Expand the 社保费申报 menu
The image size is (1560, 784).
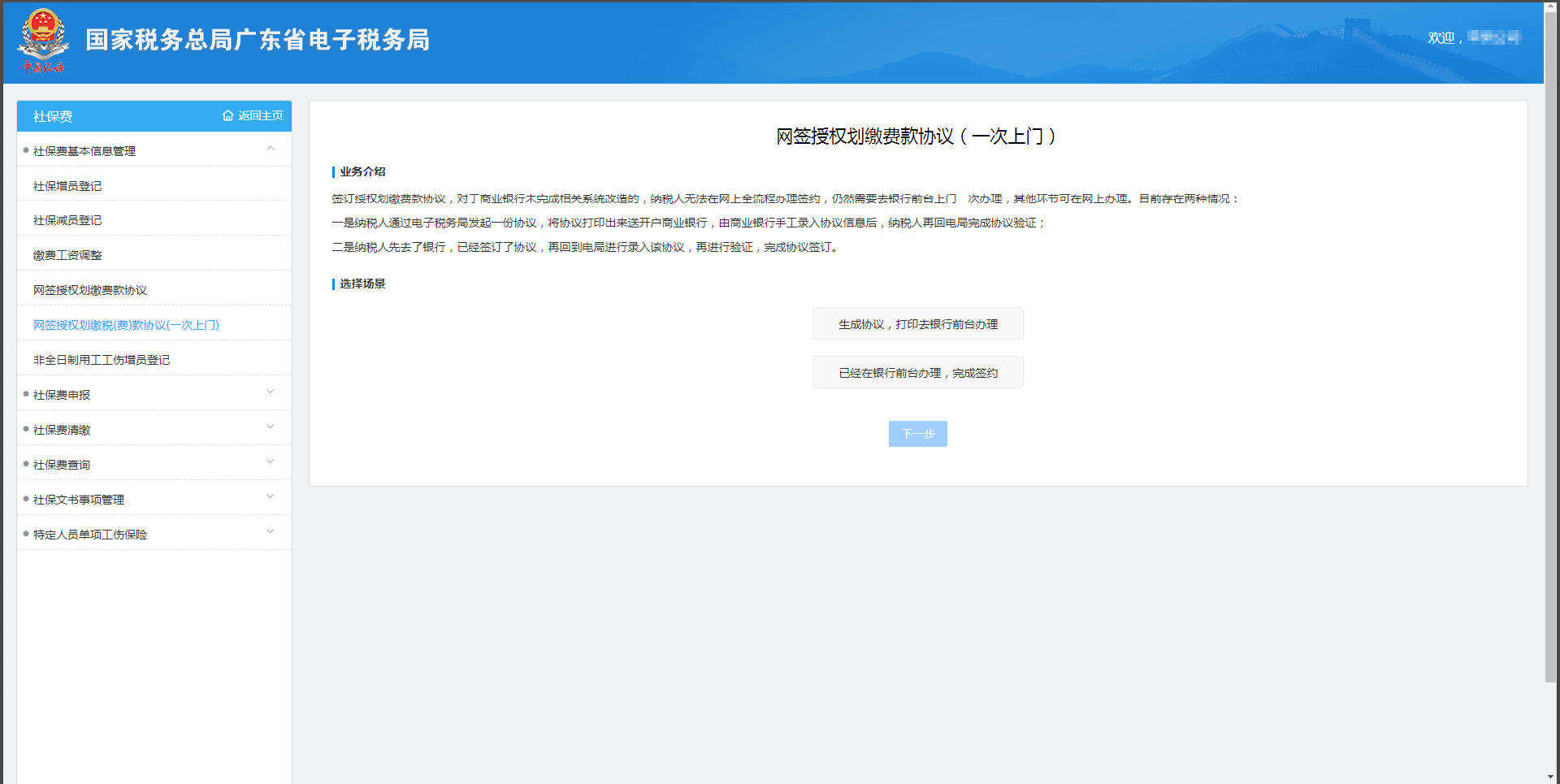coord(271,393)
